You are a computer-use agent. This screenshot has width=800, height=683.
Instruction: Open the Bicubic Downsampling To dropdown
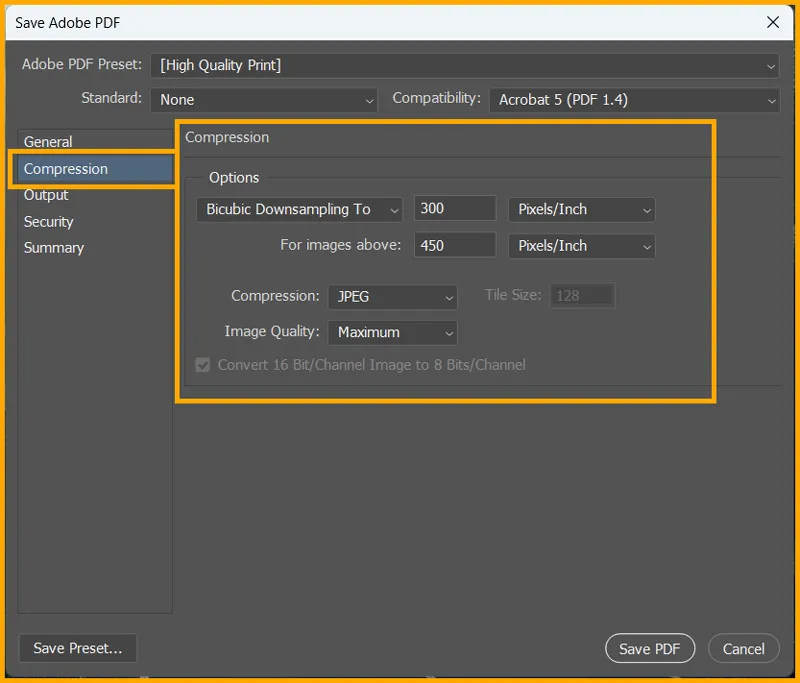(x=298, y=209)
